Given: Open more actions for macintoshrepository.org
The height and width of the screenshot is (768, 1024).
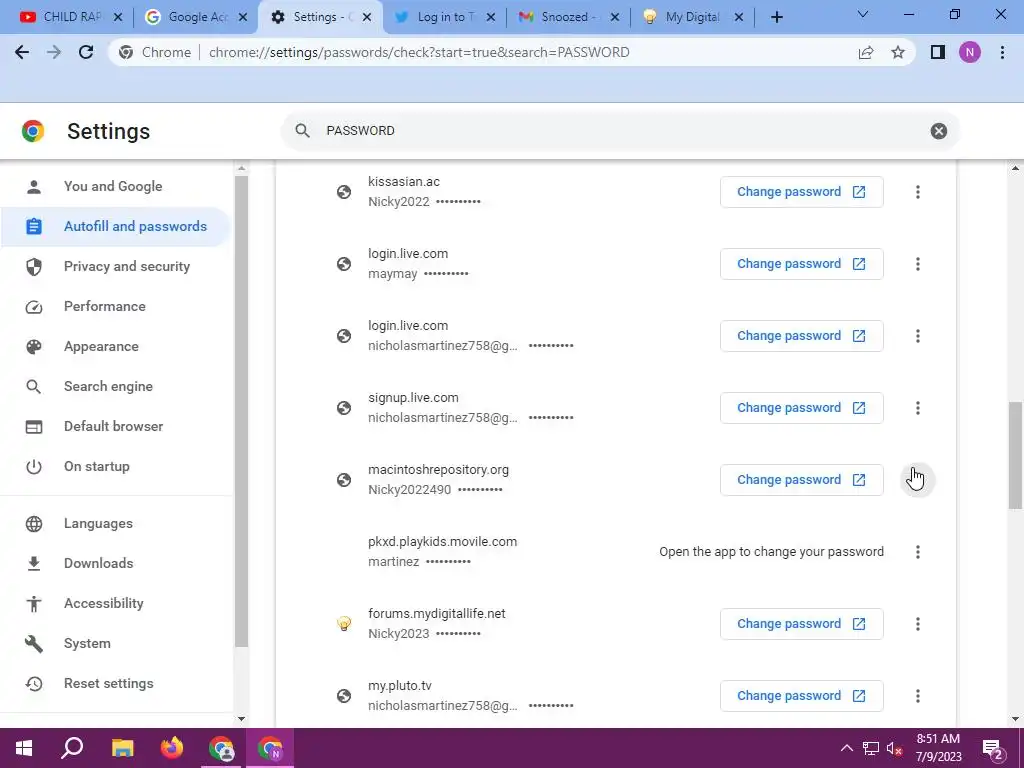Looking at the screenshot, I should tap(918, 480).
